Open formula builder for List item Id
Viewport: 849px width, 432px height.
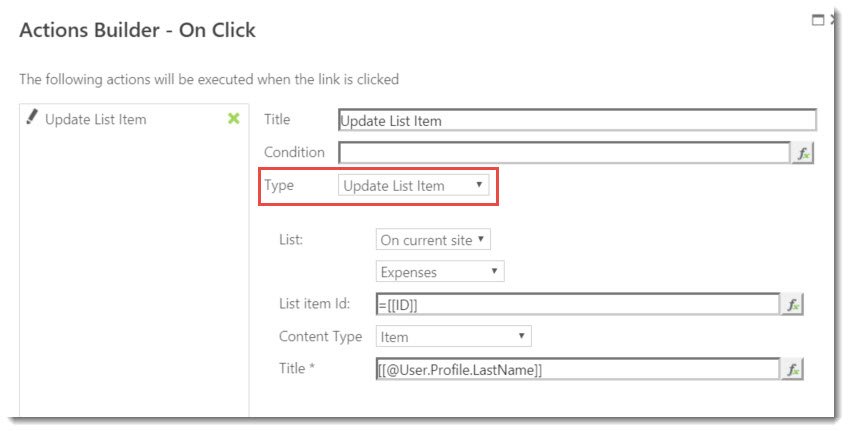[792, 305]
